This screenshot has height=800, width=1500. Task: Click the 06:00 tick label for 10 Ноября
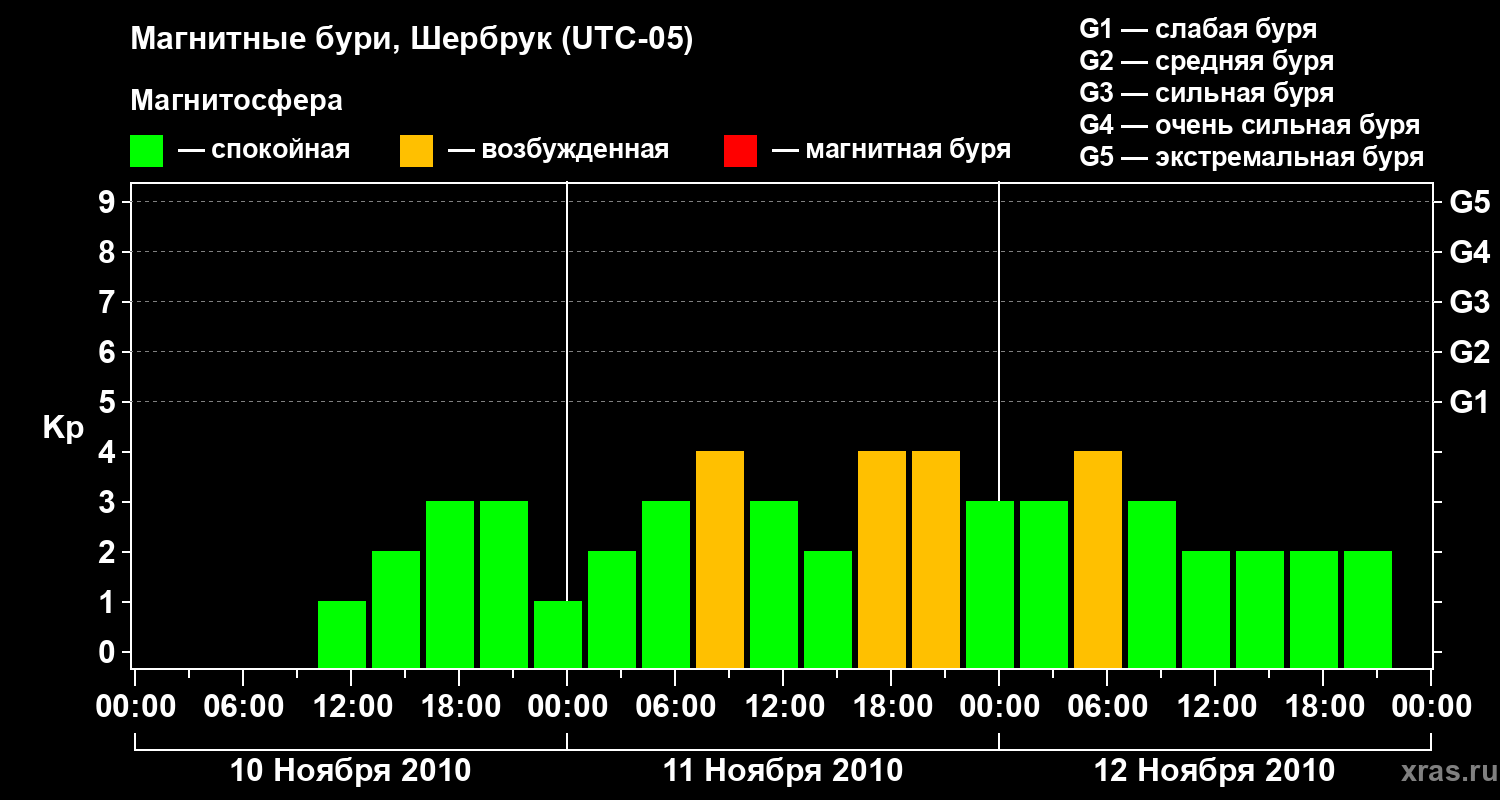[243, 706]
